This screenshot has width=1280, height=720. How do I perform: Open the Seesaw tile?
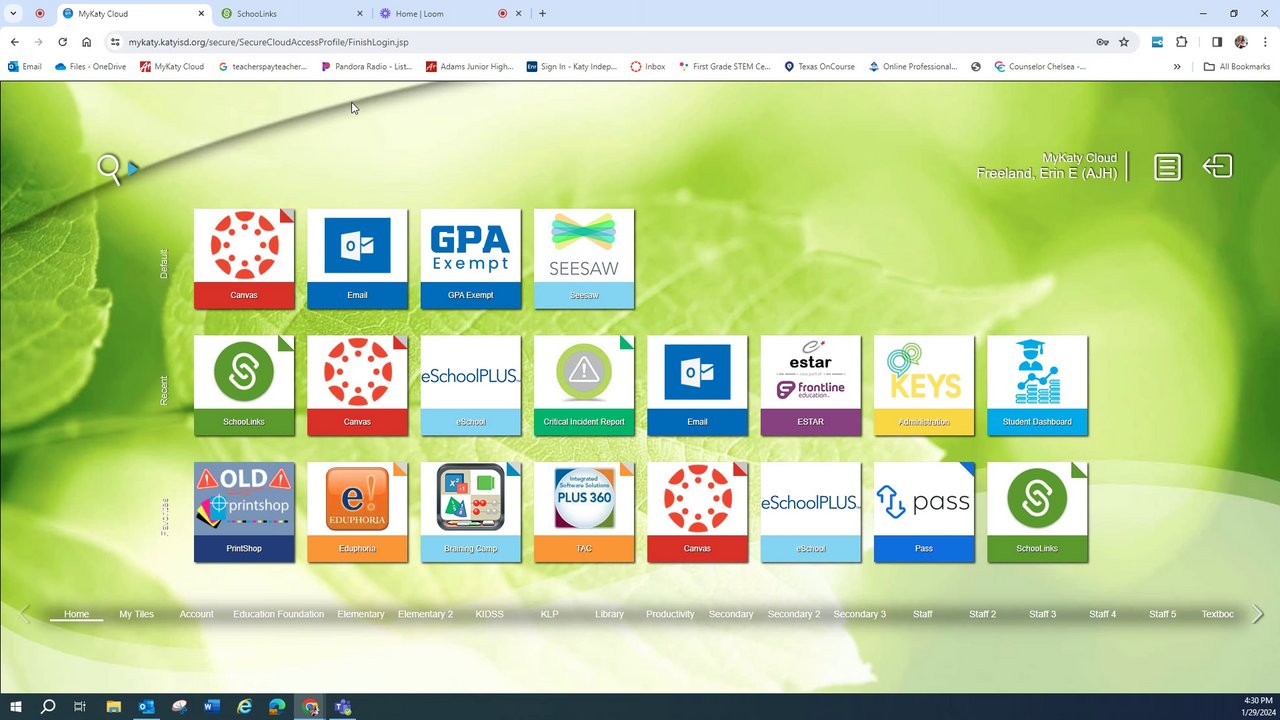tap(584, 258)
